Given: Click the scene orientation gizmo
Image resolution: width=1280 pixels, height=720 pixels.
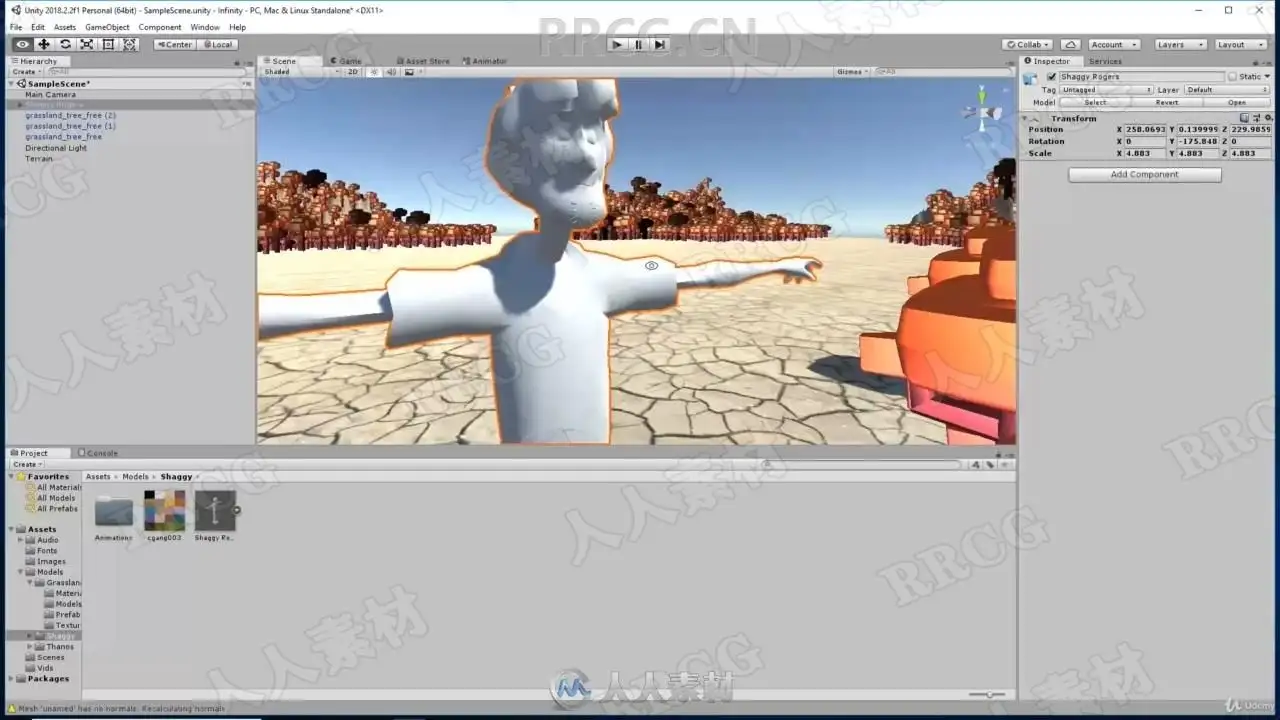Looking at the screenshot, I should click(985, 108).
